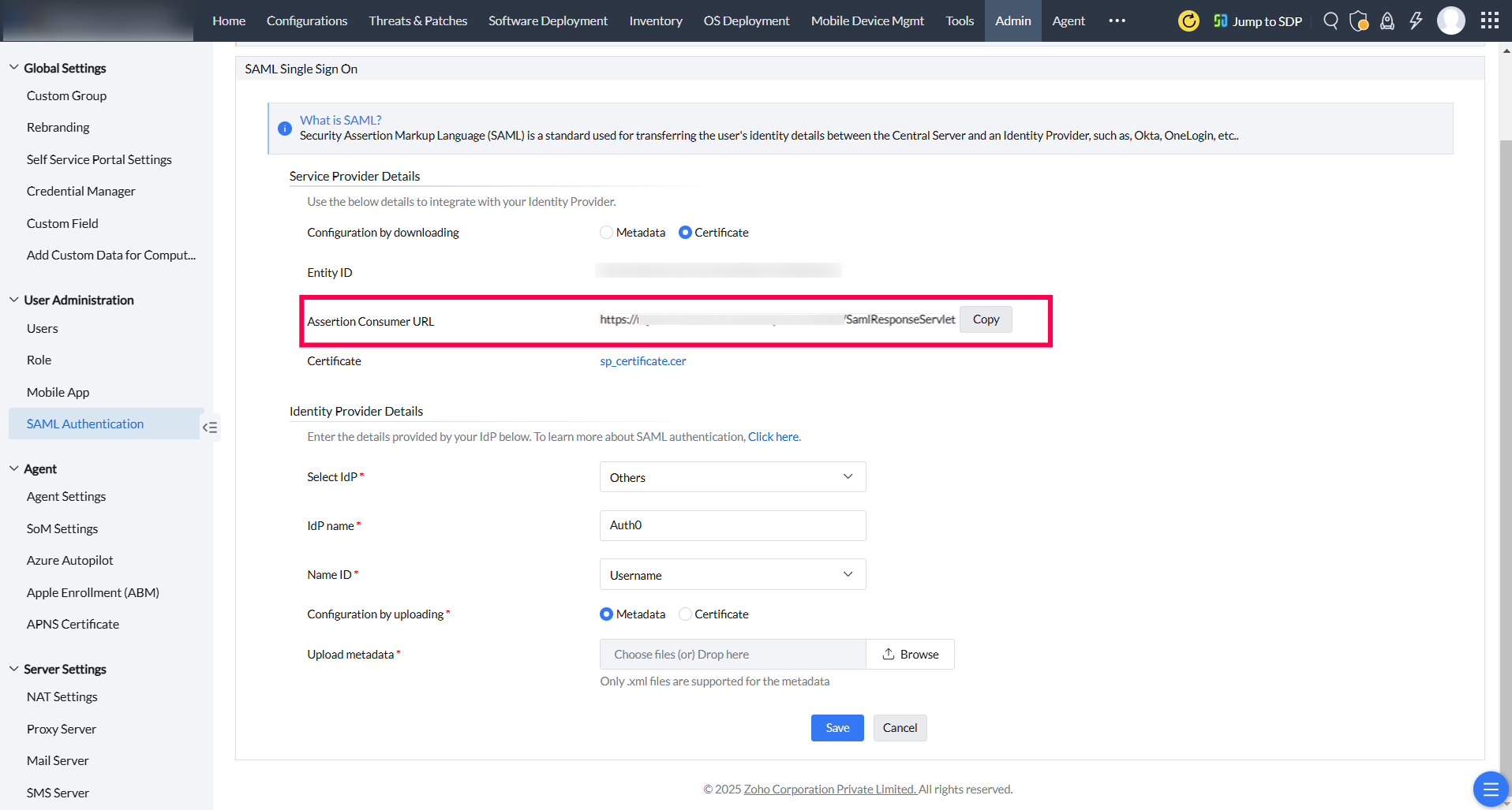The width and height of the screenshot is (1512, 810).
Task: Open the blue floating menu button
Action: pos(1491,789)
